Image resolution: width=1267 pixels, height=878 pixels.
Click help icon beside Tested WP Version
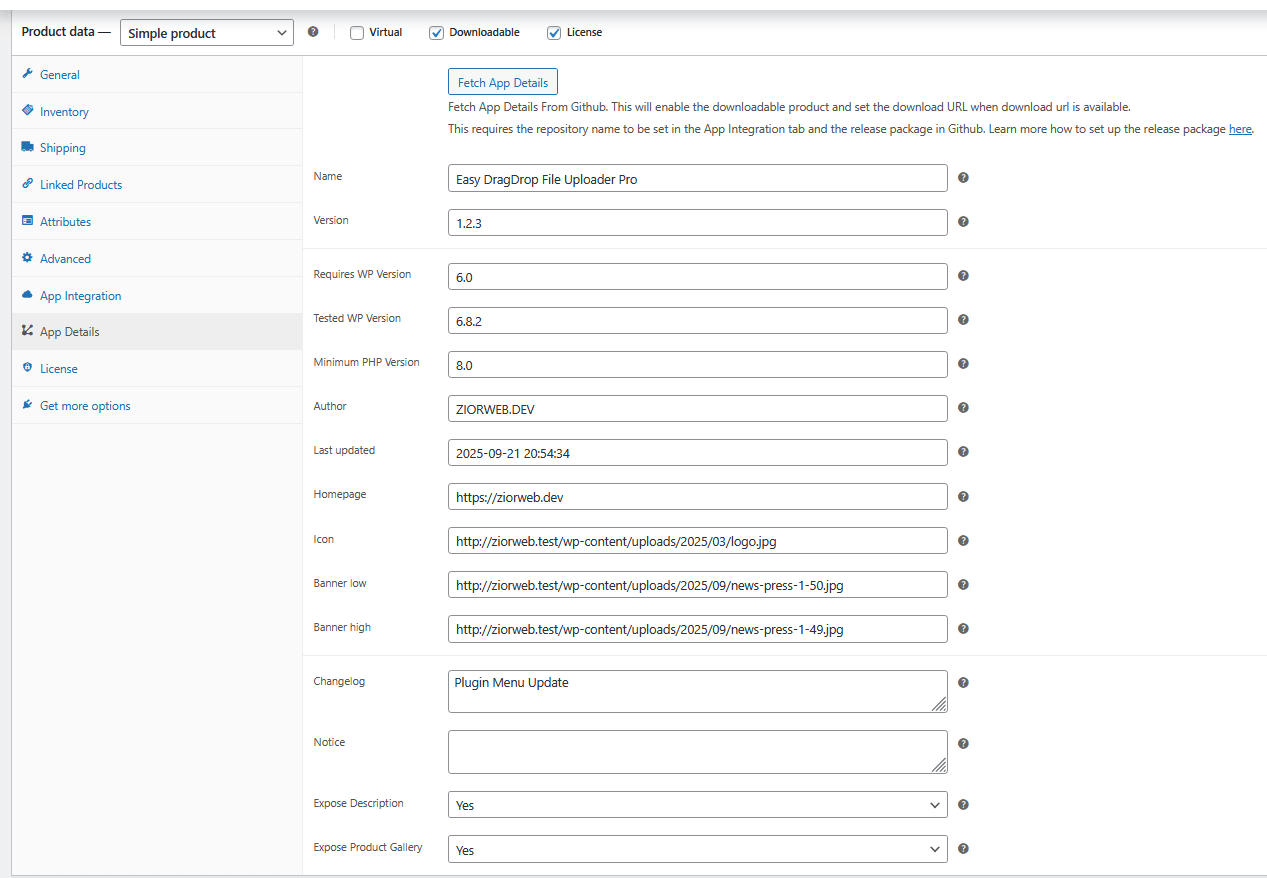pos(963,320)
